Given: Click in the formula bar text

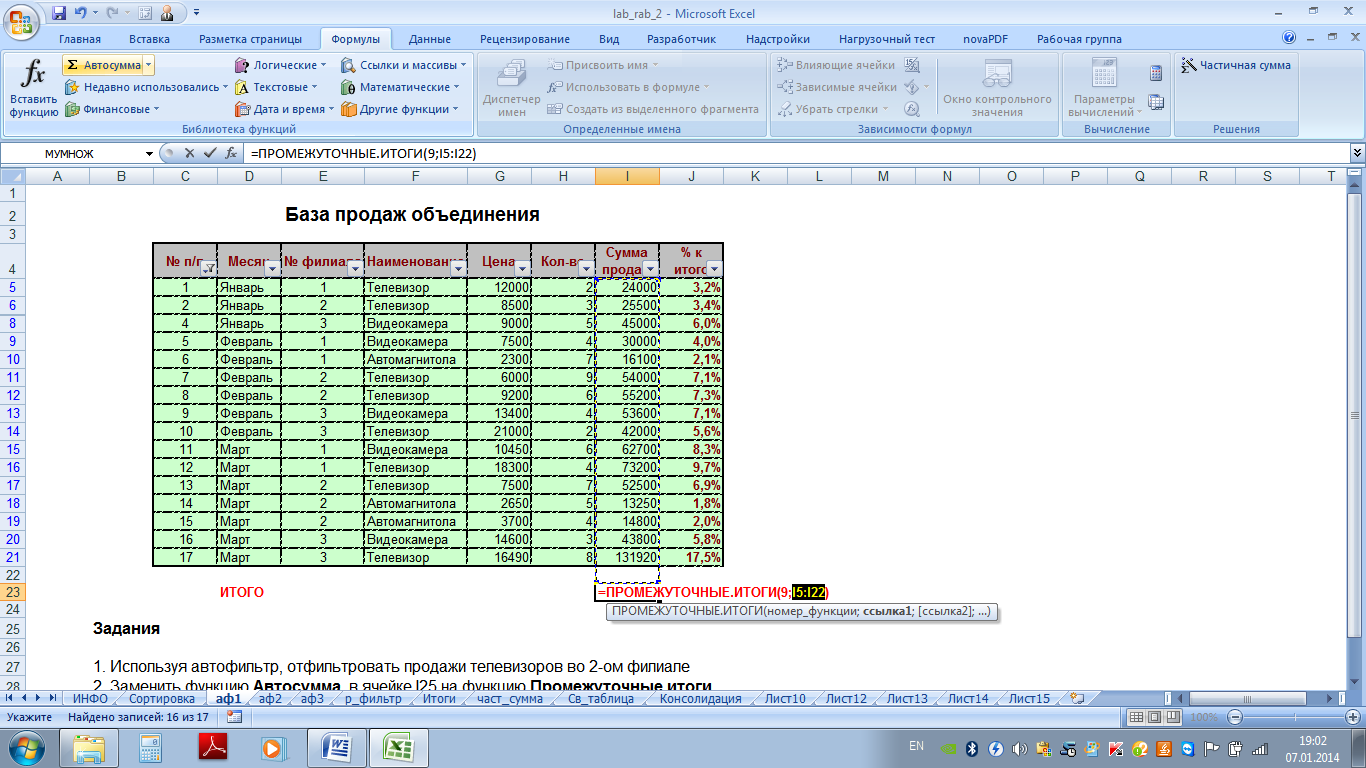Looking at the screenshot, I should pos(796,154).
